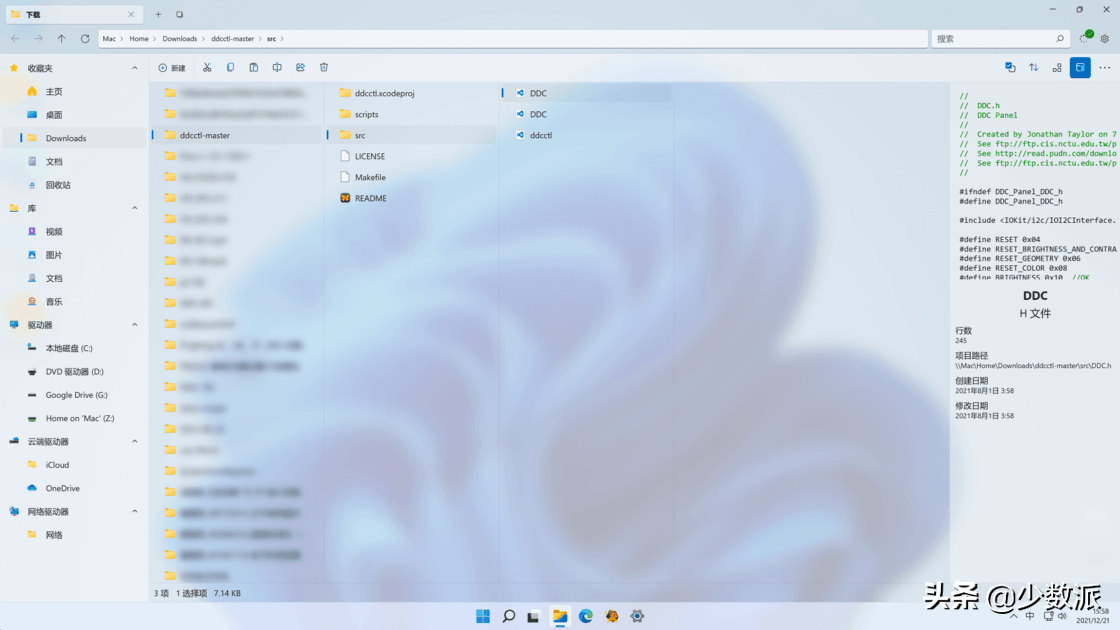Toggle select-all items with the checkbox icon

[x=1010, y=67]
